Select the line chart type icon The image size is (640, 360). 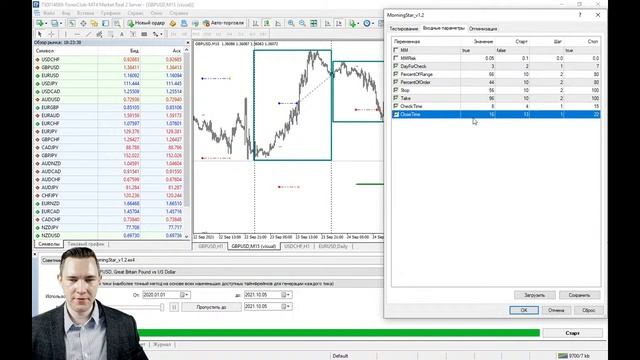tap(278, 23)
